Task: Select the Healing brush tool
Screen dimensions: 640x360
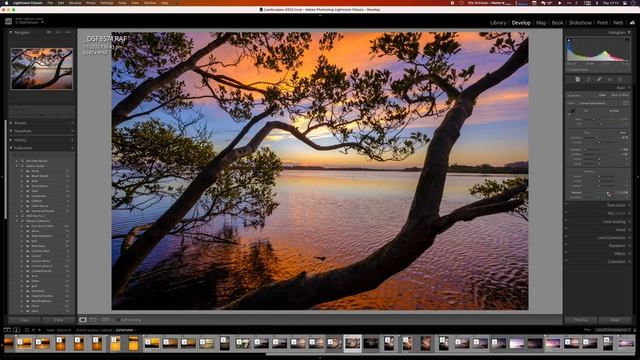Action: pos(599,79)
